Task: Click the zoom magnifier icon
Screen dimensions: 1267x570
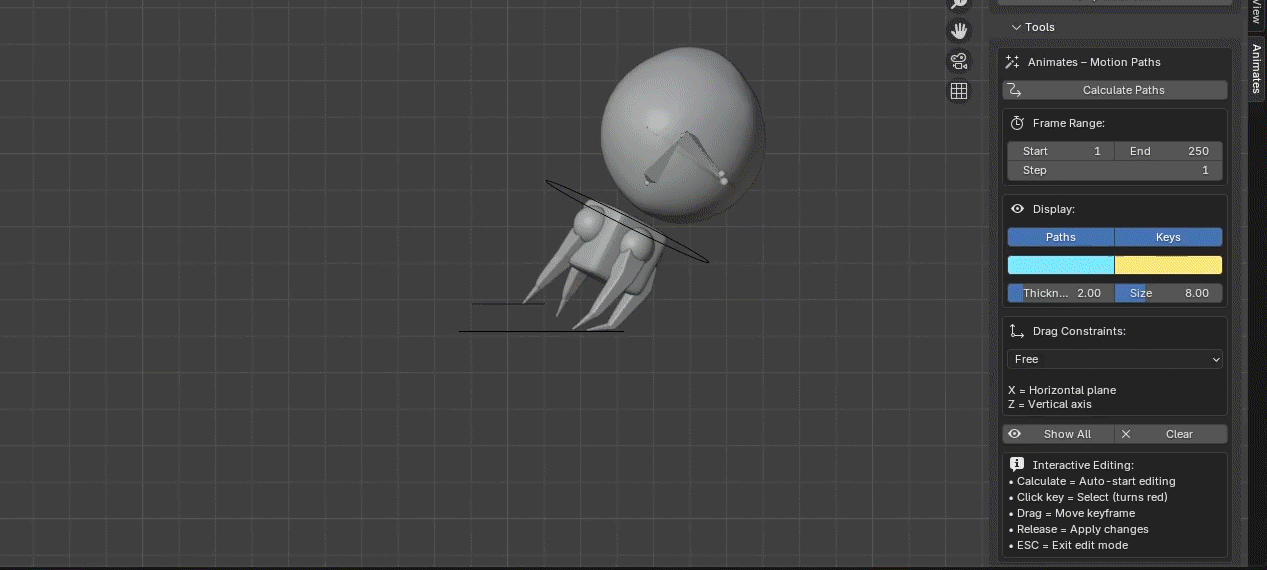Action: pos(959,4)
